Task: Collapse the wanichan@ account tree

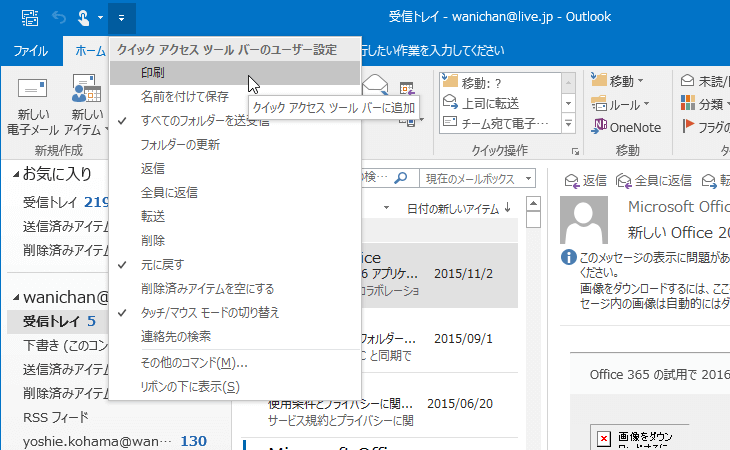Action: [x=16, y=297]
